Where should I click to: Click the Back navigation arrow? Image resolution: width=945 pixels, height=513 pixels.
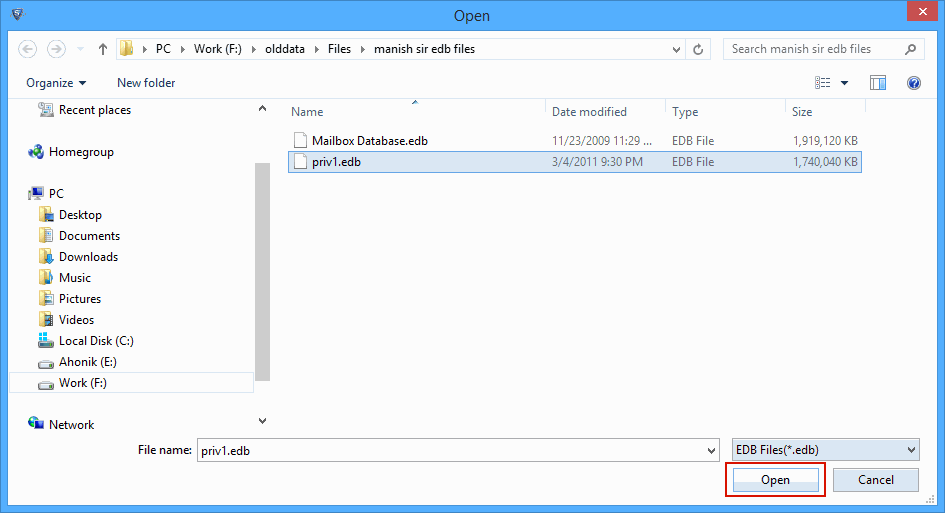(27, 49)
